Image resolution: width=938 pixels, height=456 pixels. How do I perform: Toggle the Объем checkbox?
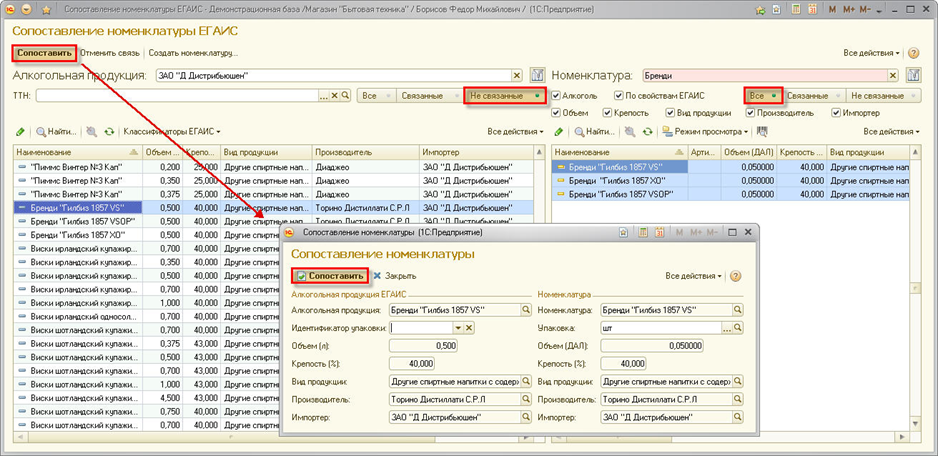point(556,113)
